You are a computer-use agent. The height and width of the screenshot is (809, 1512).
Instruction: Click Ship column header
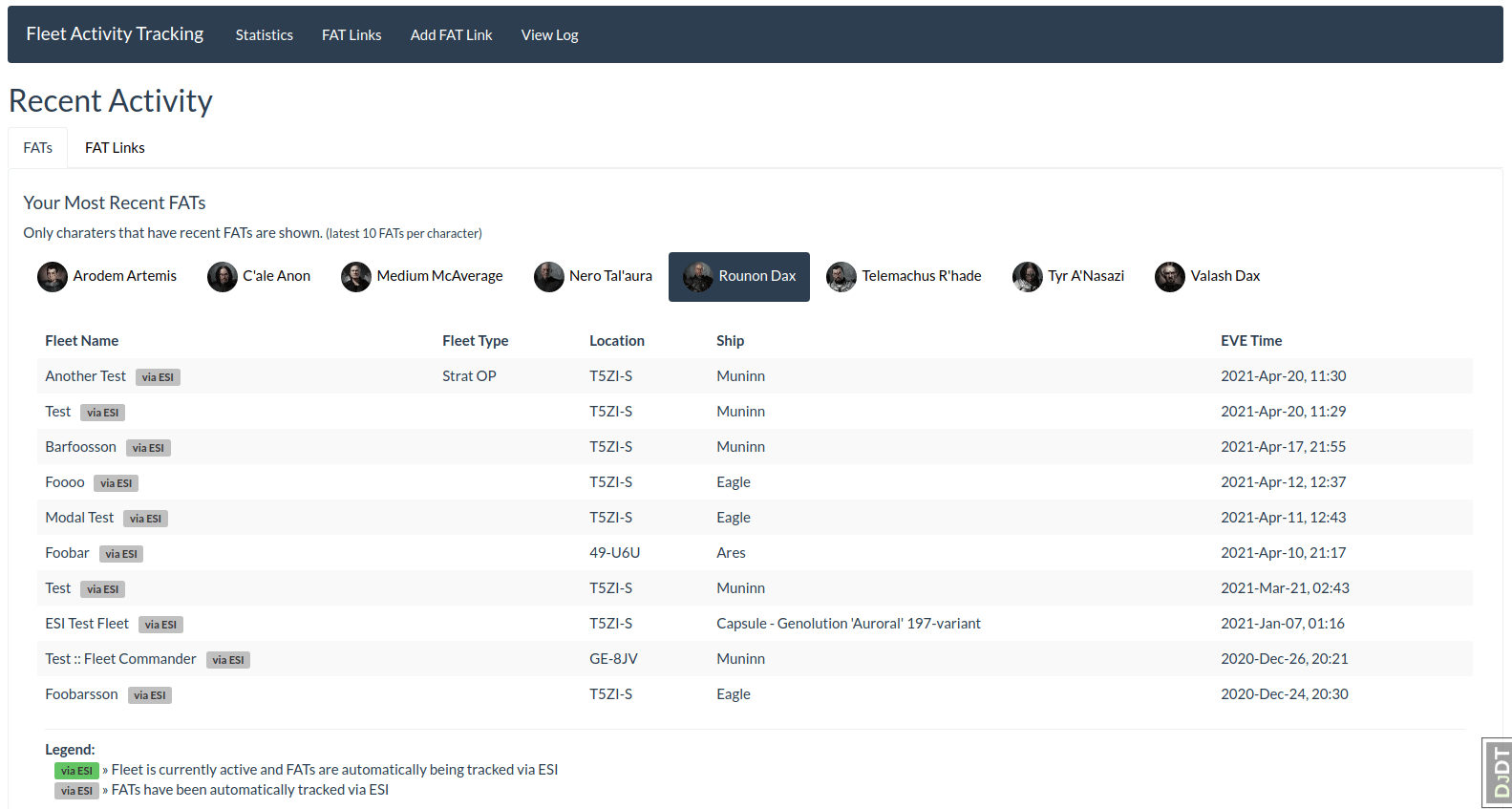(731, 341)
